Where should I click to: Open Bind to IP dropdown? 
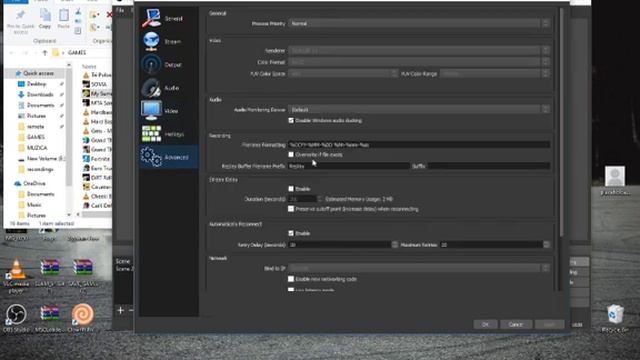(x=419, y=268)
